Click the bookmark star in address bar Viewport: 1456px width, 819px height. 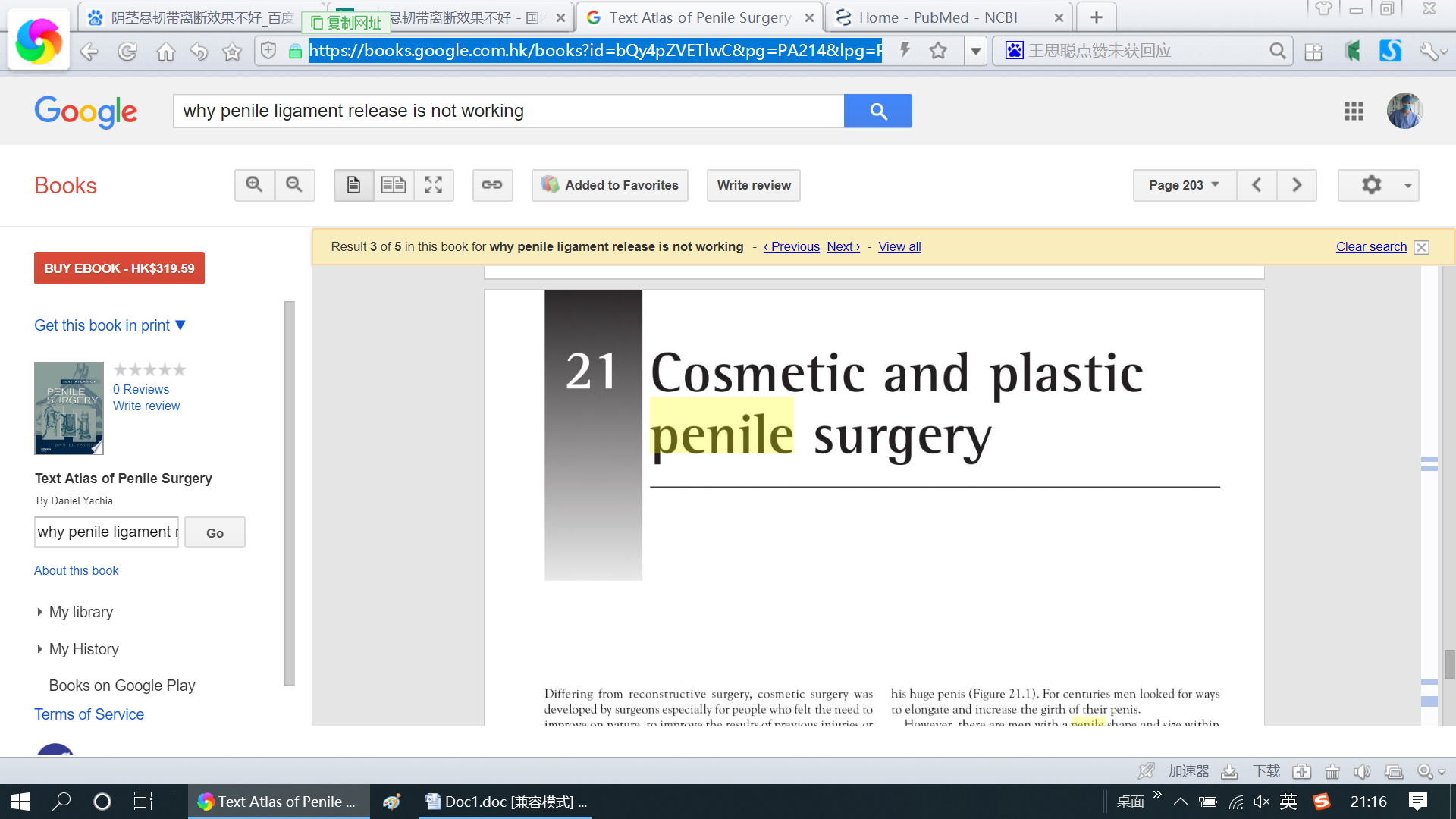938,51
